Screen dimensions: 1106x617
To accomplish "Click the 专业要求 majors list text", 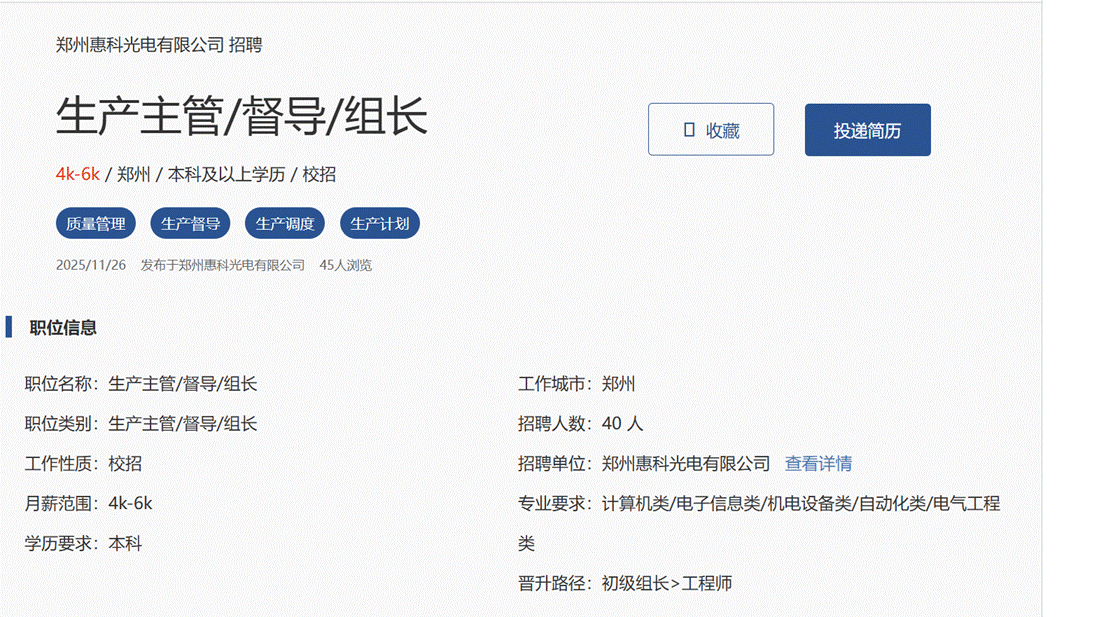I will pos(800,504).
